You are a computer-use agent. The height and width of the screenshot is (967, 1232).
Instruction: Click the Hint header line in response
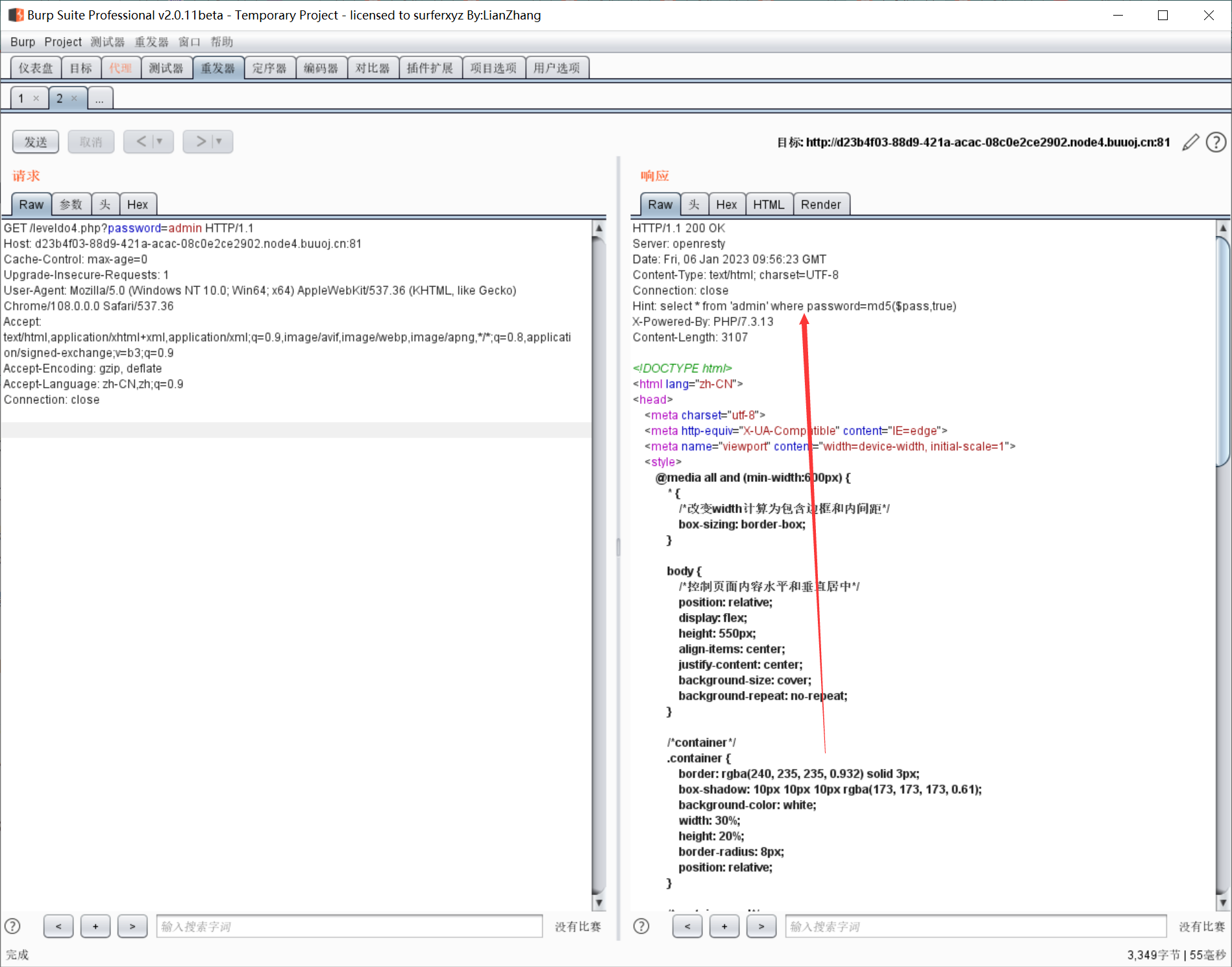pyautogui.click(x=795, y=306)
